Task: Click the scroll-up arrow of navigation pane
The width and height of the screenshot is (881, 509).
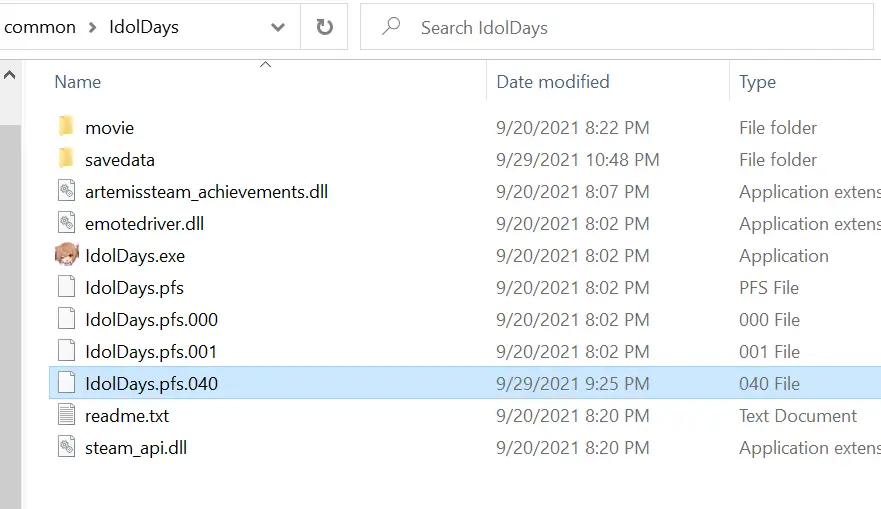Action: tap(10, 75)
